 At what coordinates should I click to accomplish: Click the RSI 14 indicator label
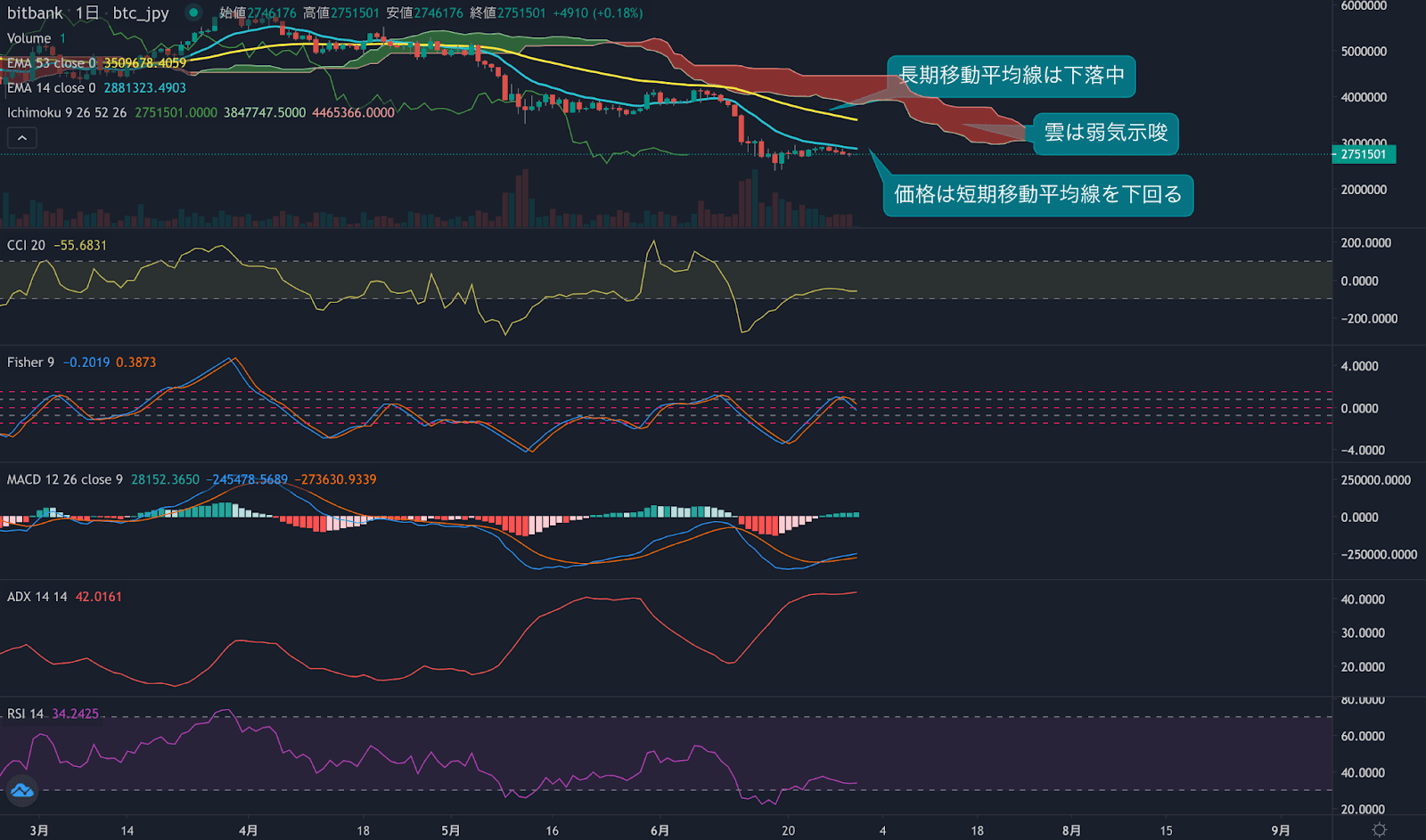tap(25, 714)
